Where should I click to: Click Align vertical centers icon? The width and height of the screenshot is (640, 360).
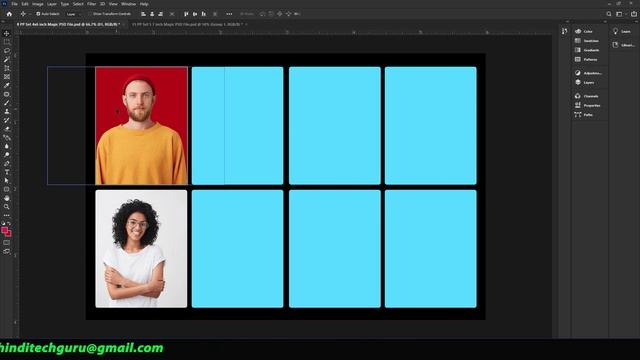[195, 14]
